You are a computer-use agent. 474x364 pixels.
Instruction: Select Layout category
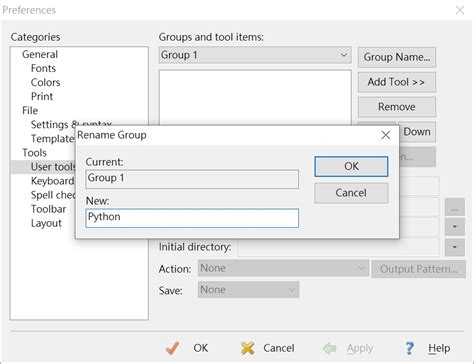click(x=46, y=223)
